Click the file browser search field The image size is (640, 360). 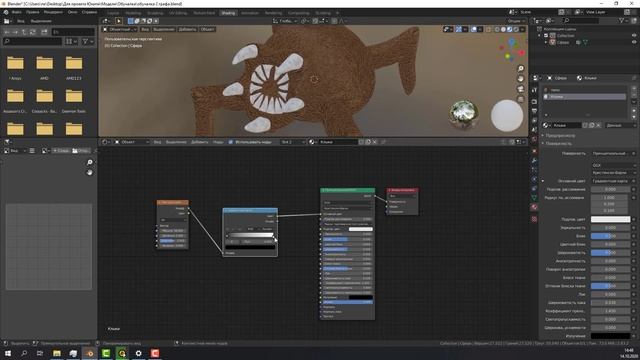click(x=33, y=41)
